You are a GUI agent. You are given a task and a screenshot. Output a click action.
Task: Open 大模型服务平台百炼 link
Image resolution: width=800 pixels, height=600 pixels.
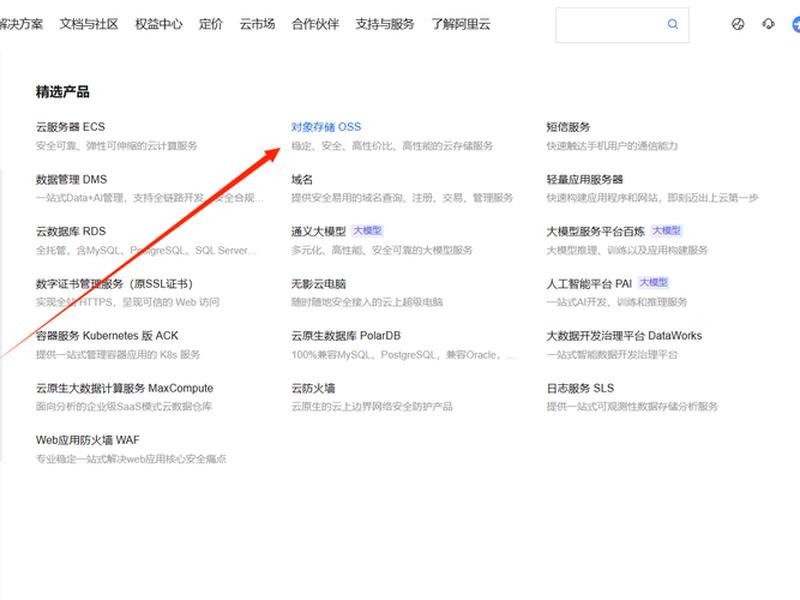(595, 232)
